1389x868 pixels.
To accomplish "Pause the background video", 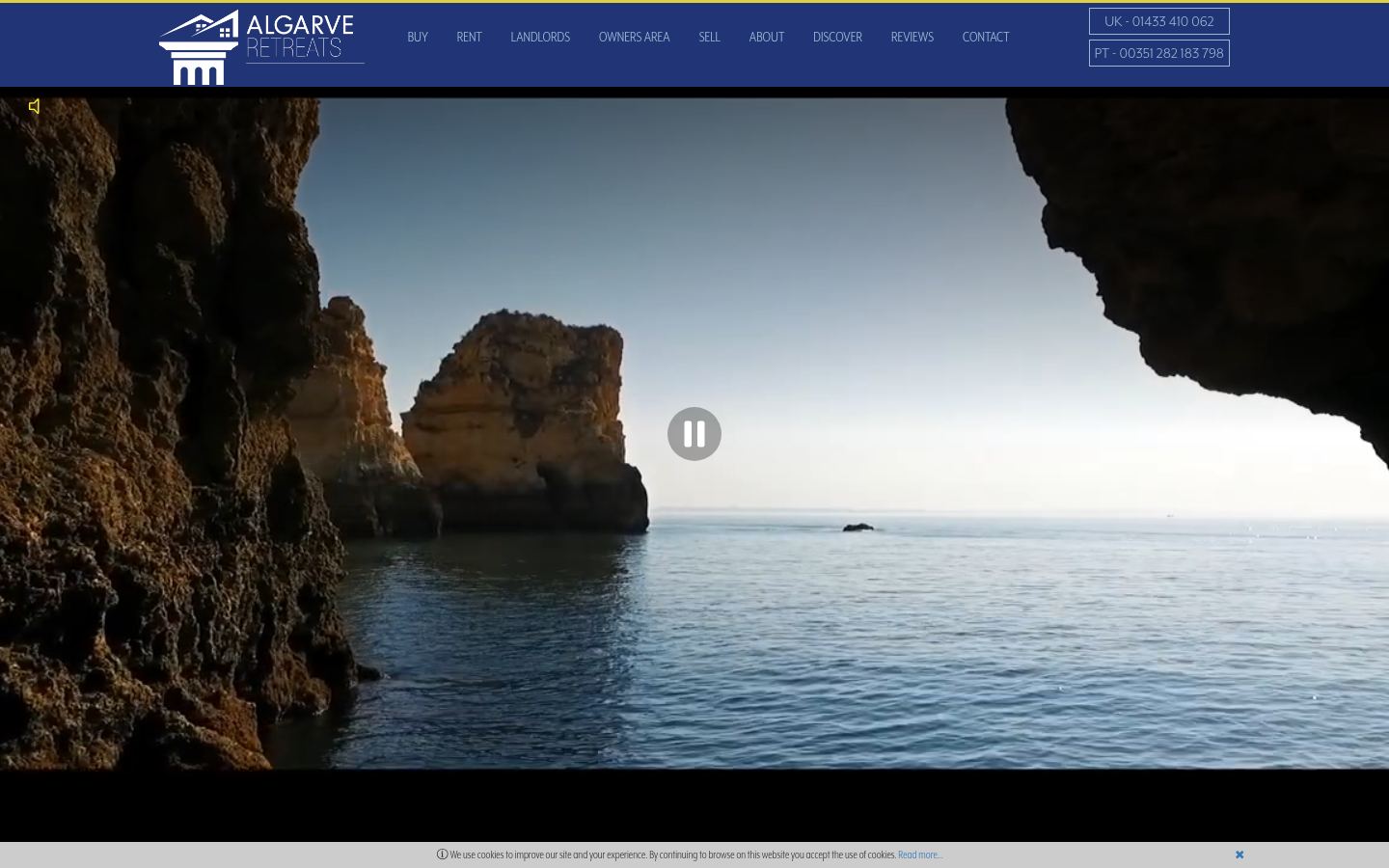I will [x=694, y=434].
